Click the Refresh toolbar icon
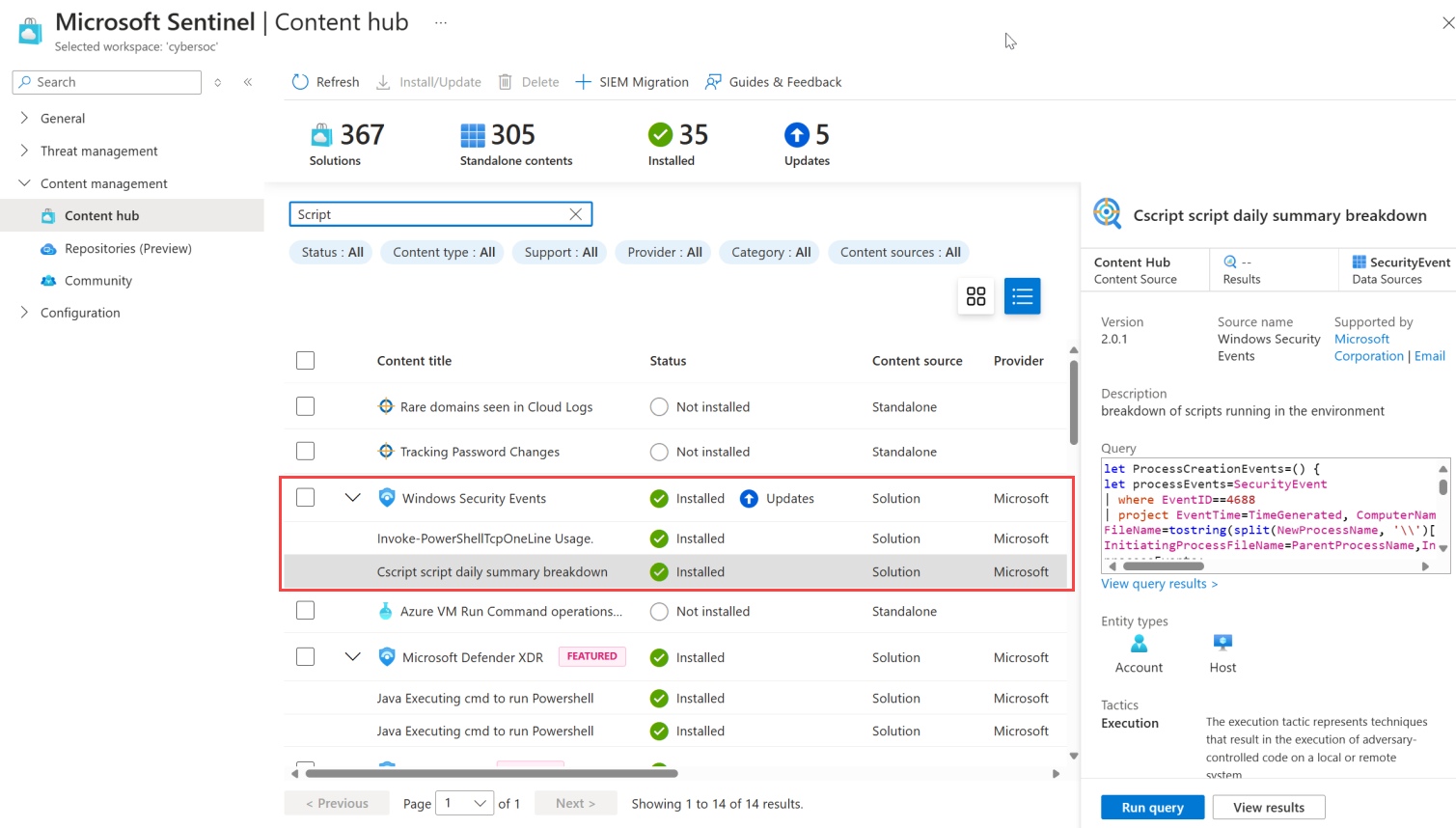Screen dimensions: 1456x828 299,82
